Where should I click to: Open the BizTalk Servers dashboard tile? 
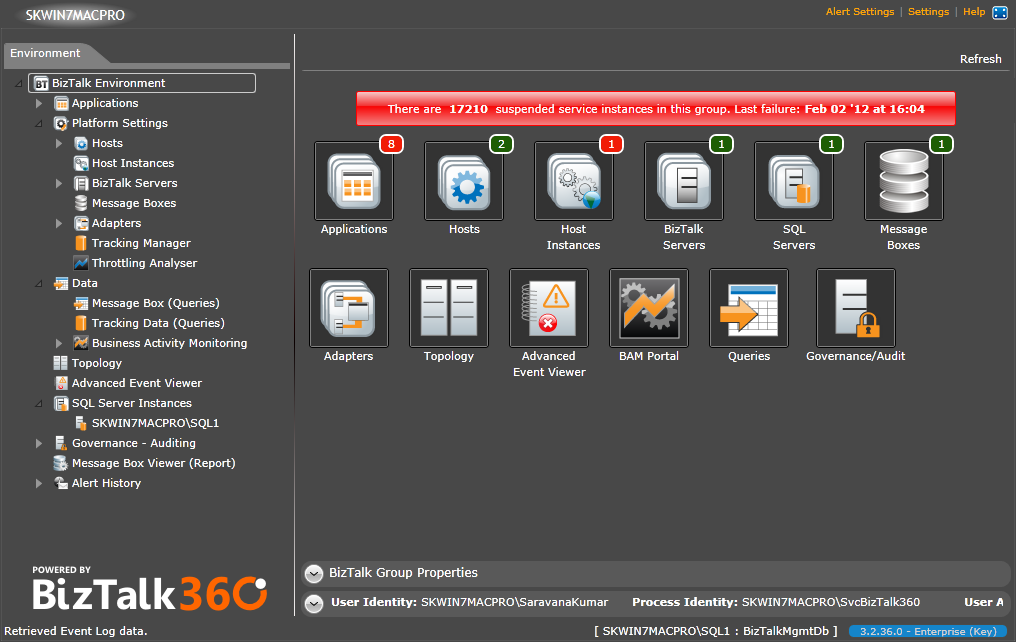pyautogui.click(x=684, y=181)
